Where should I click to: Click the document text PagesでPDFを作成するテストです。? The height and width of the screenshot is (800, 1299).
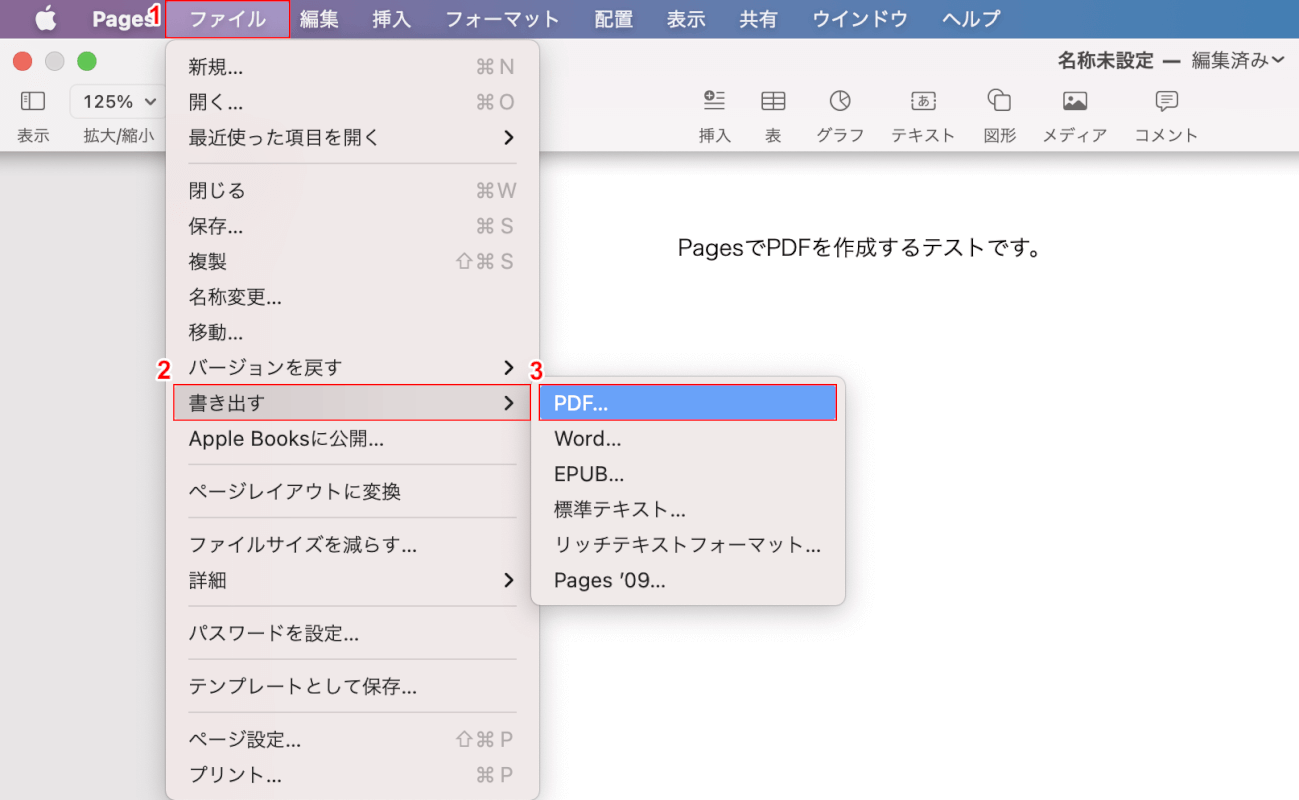click(860, 248)
